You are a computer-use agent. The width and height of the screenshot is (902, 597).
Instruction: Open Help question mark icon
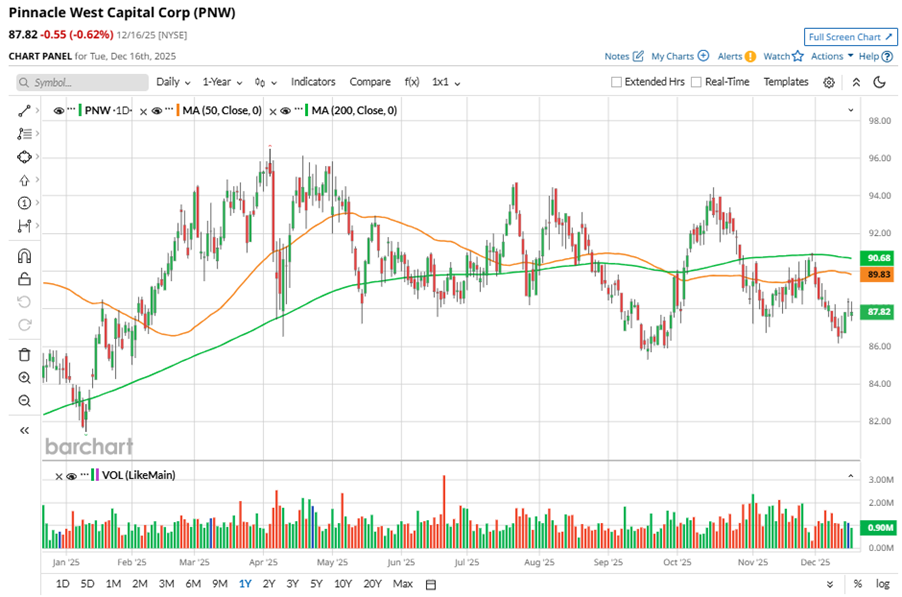point(887,56)
